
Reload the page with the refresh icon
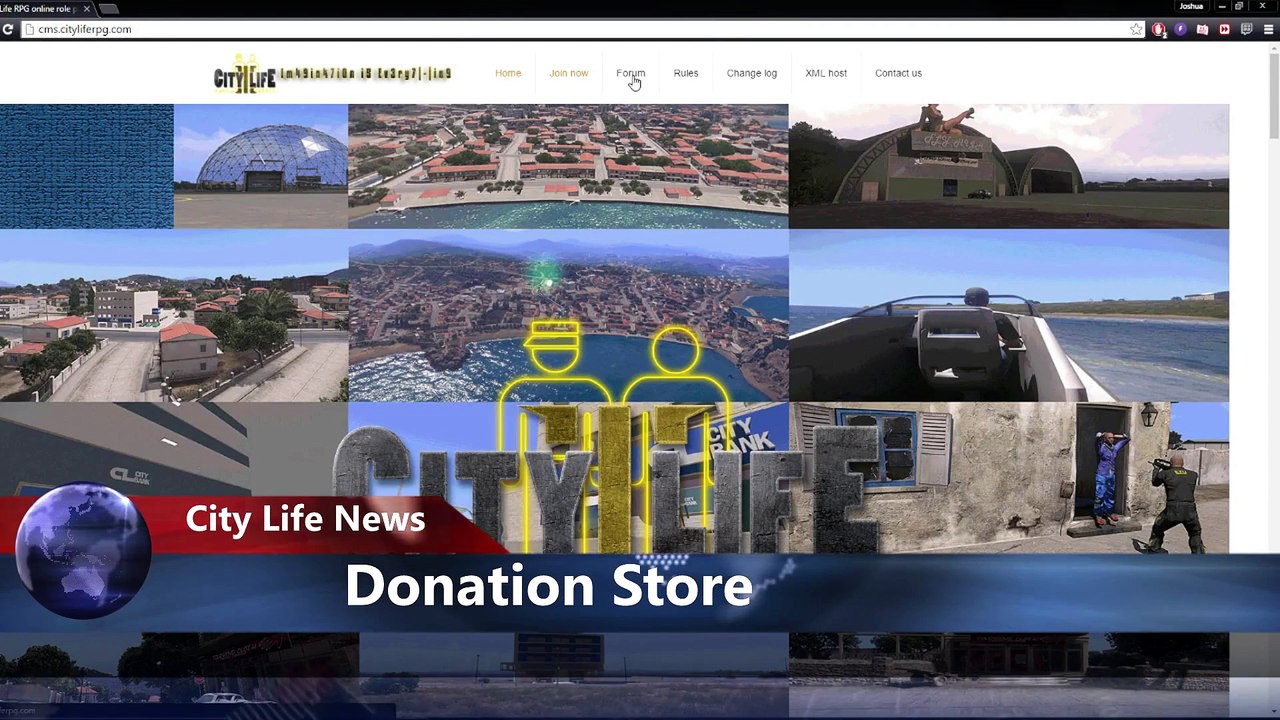[x=7, y=29]
